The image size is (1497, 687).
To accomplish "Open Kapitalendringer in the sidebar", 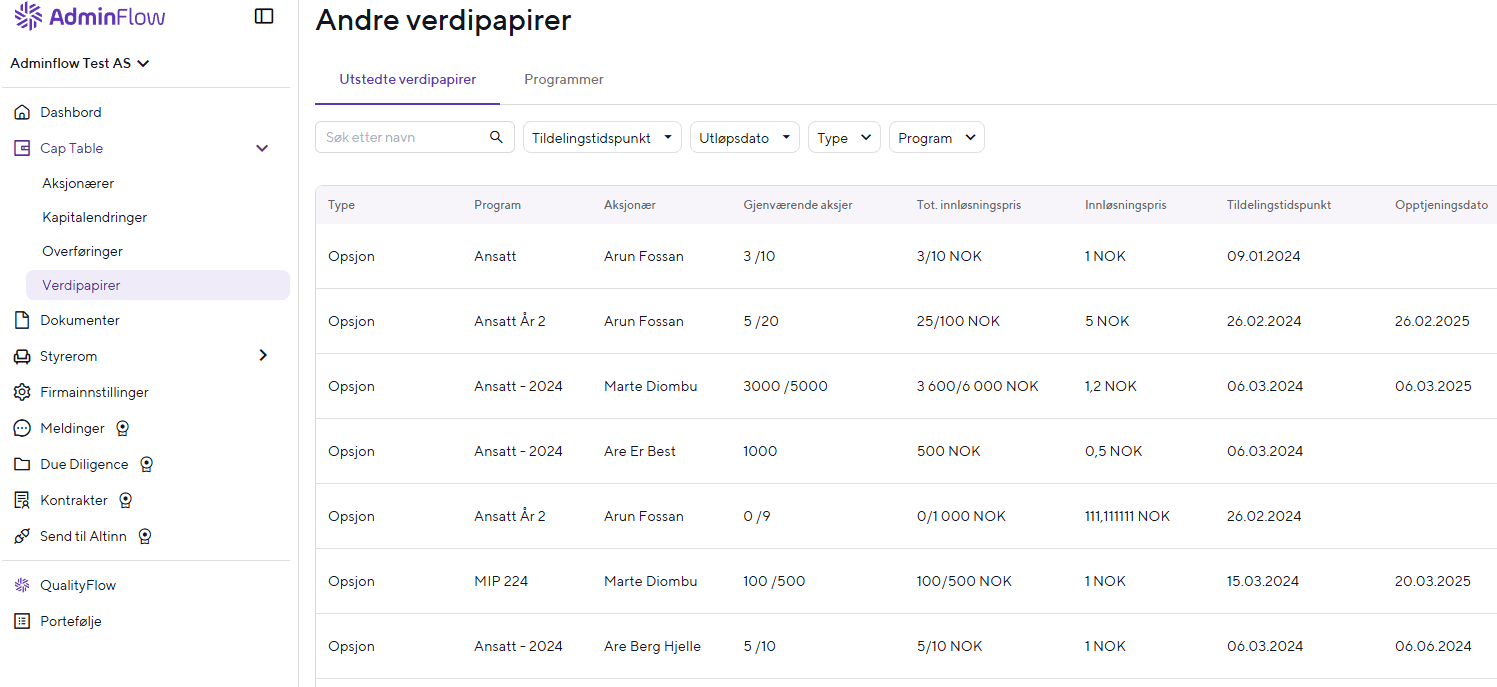I will (x=95, y=217).
